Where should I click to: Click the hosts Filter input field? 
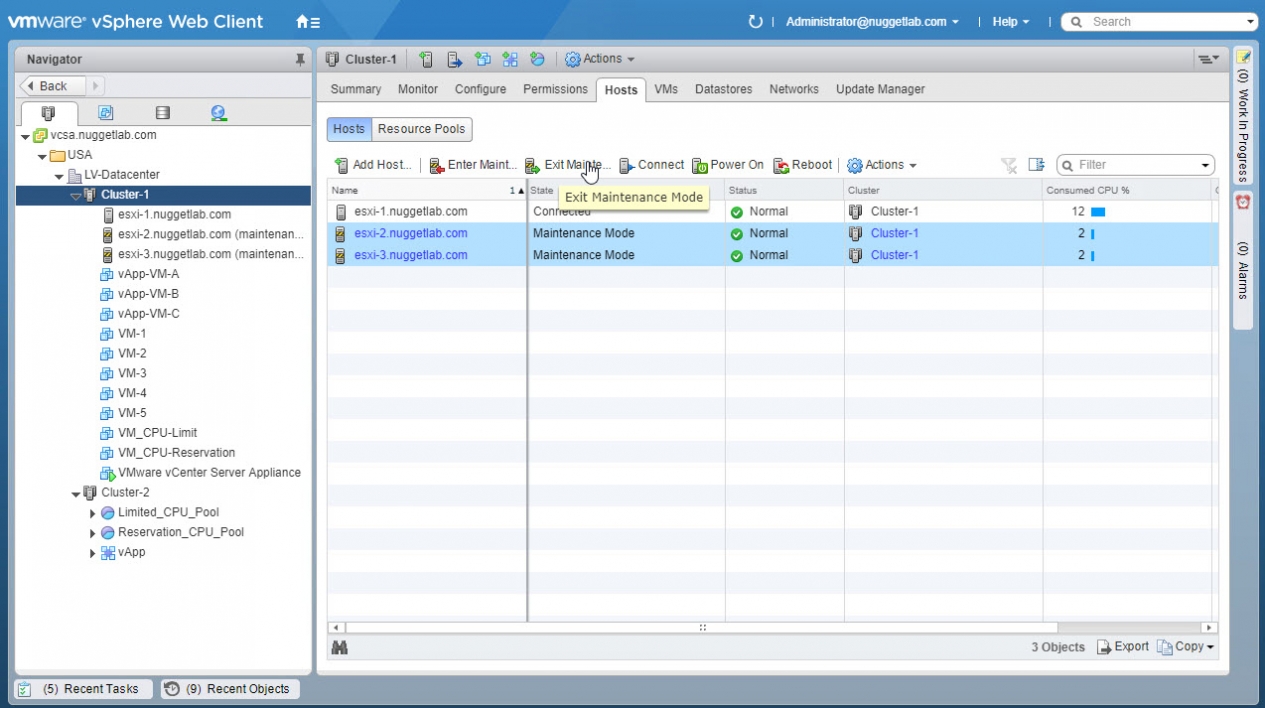(1135, 165)
